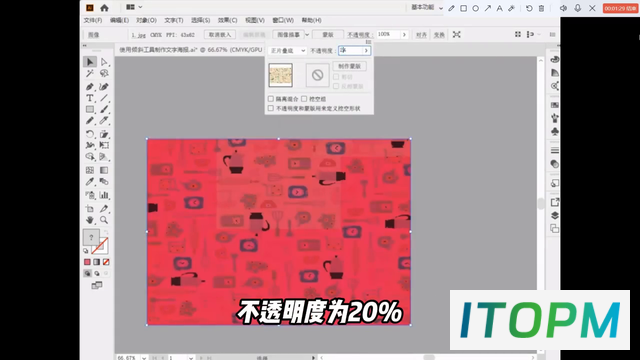
Task: Select the Rotate tool
Action: pyautogui.click(x=89, y=134)
